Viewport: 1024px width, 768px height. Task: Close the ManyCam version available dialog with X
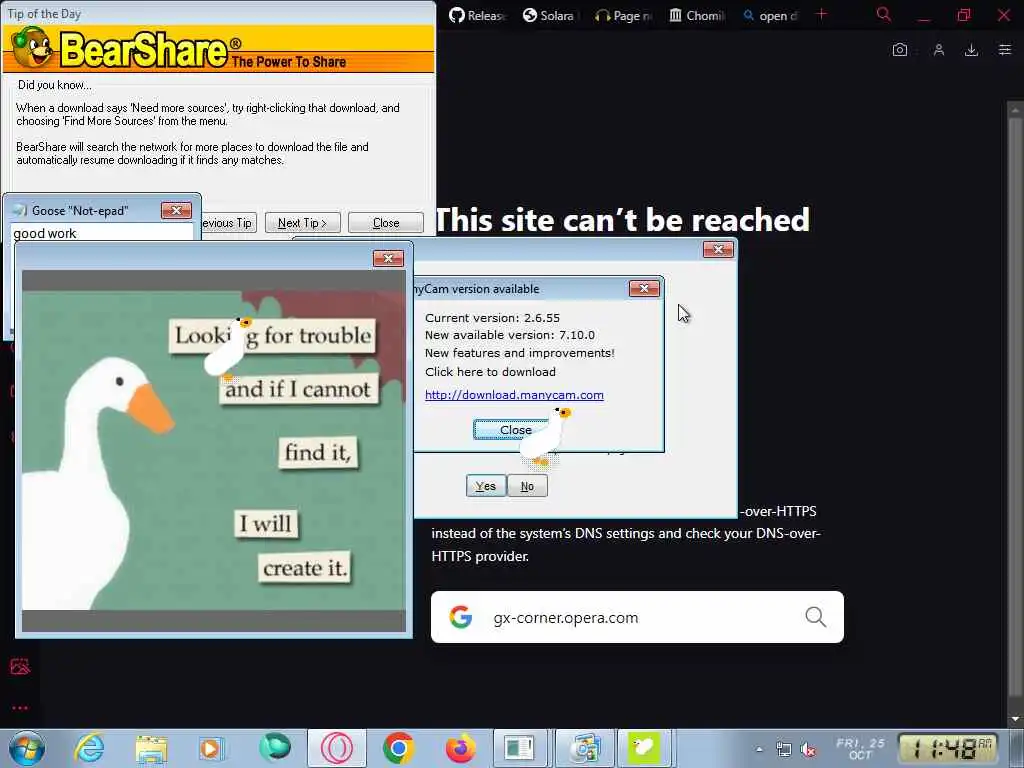644,289
